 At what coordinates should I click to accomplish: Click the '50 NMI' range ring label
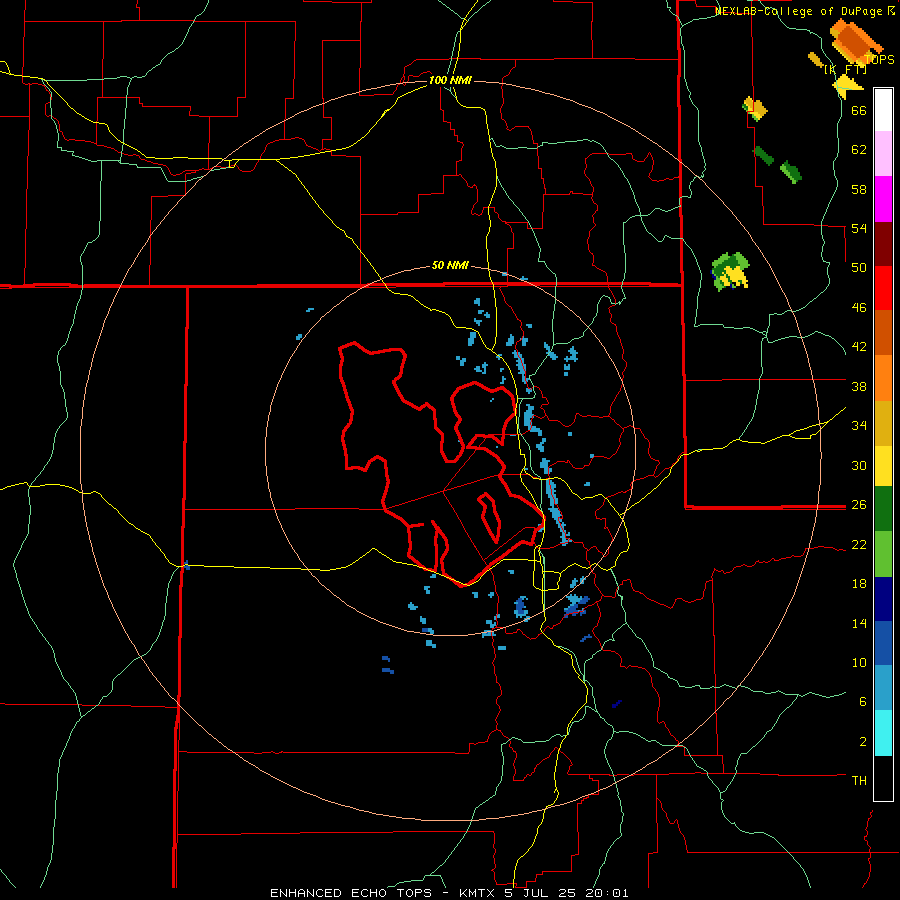(450, 265)
